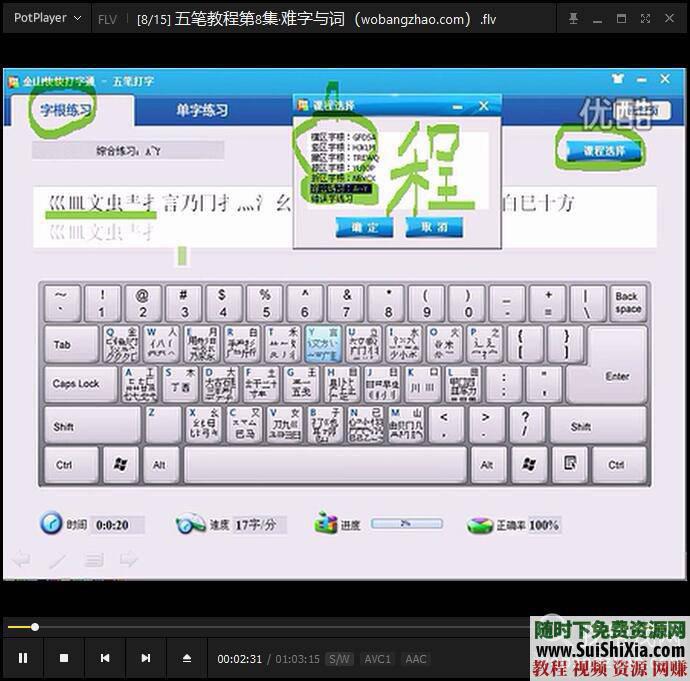
Task: Open a file with the eject icon
Action: [x=187, y=658]
